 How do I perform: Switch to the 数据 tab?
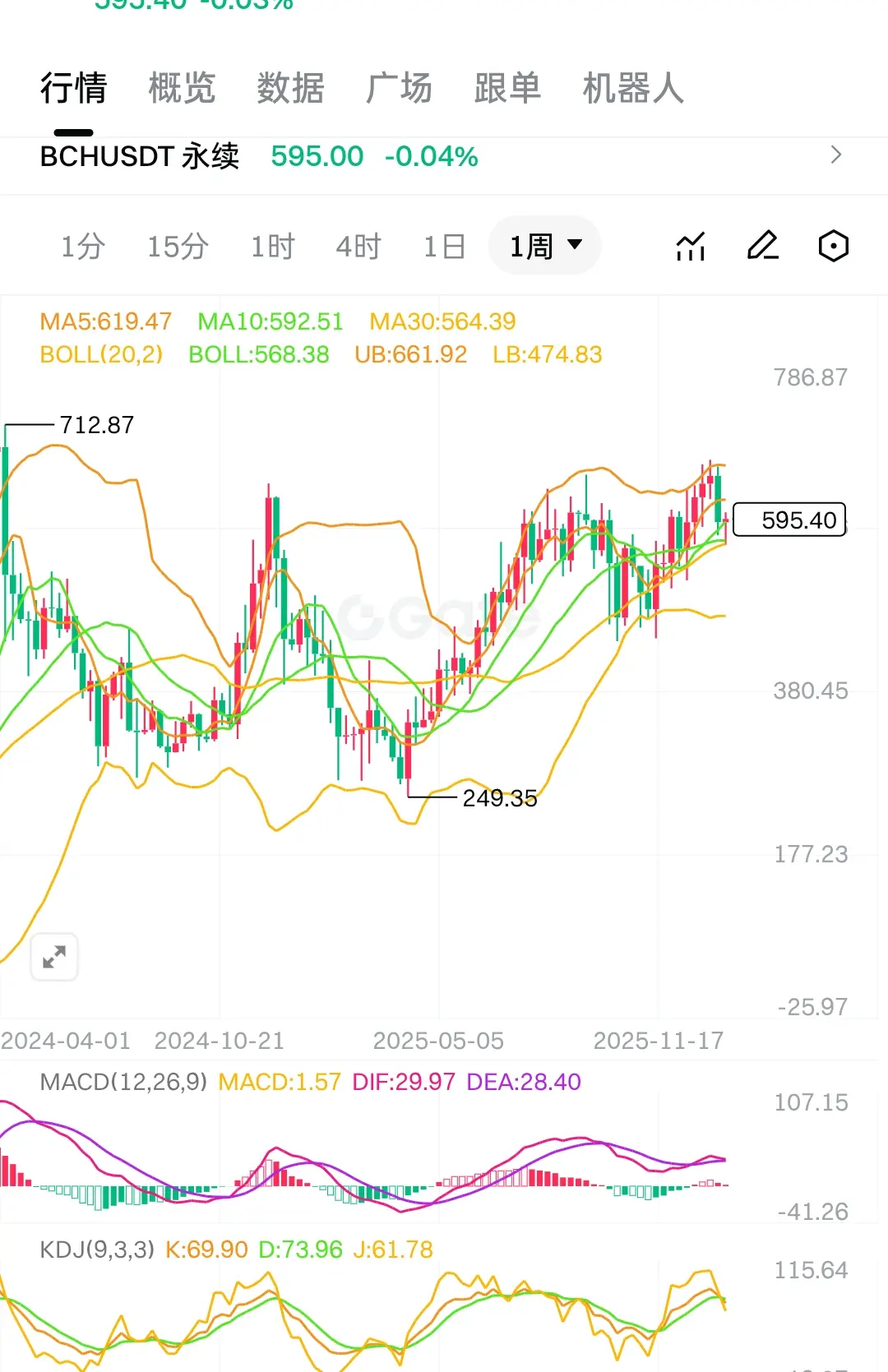coord(291,88)
